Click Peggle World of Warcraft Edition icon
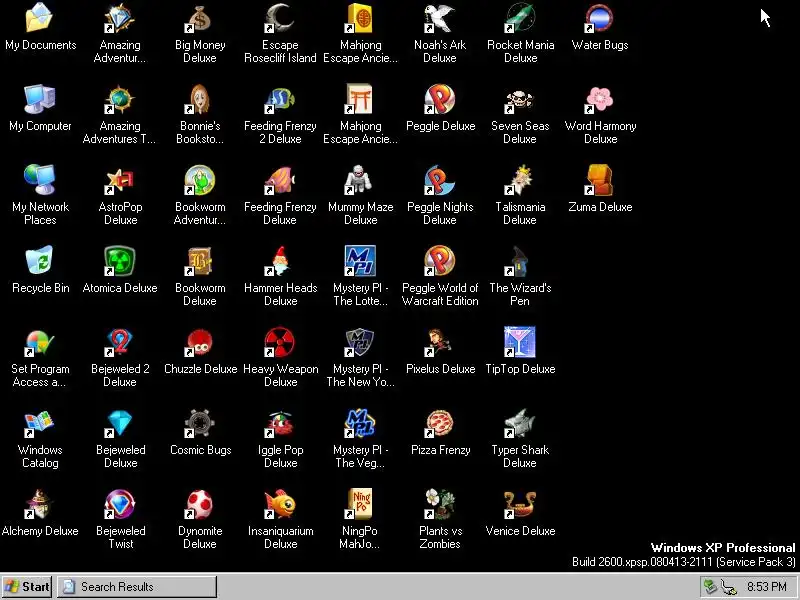The image size is (800, 600). point(440,261)
